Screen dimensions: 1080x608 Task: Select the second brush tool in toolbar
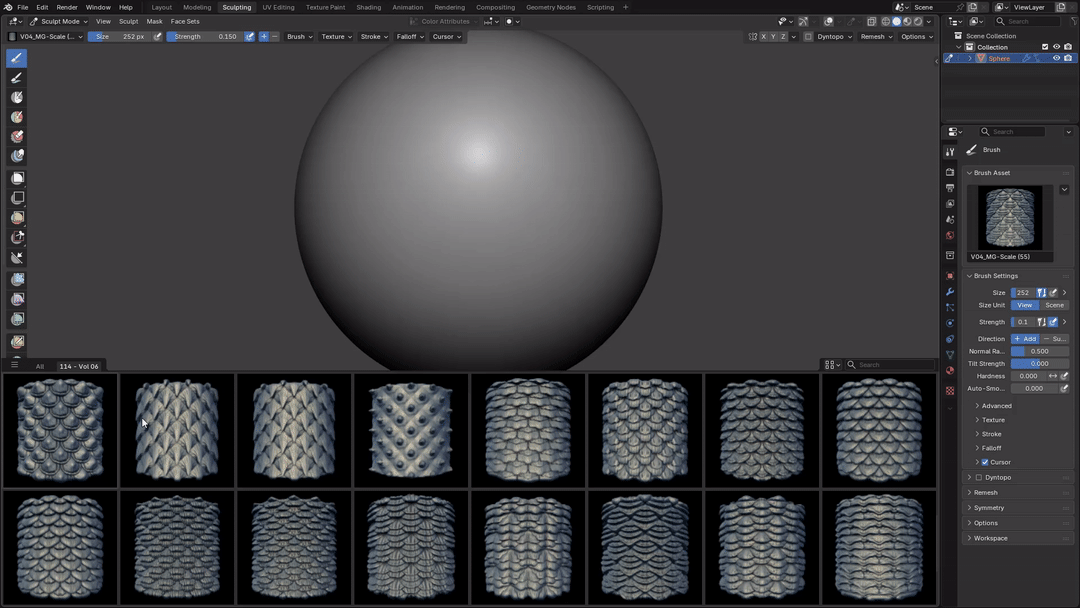point(17,78)
